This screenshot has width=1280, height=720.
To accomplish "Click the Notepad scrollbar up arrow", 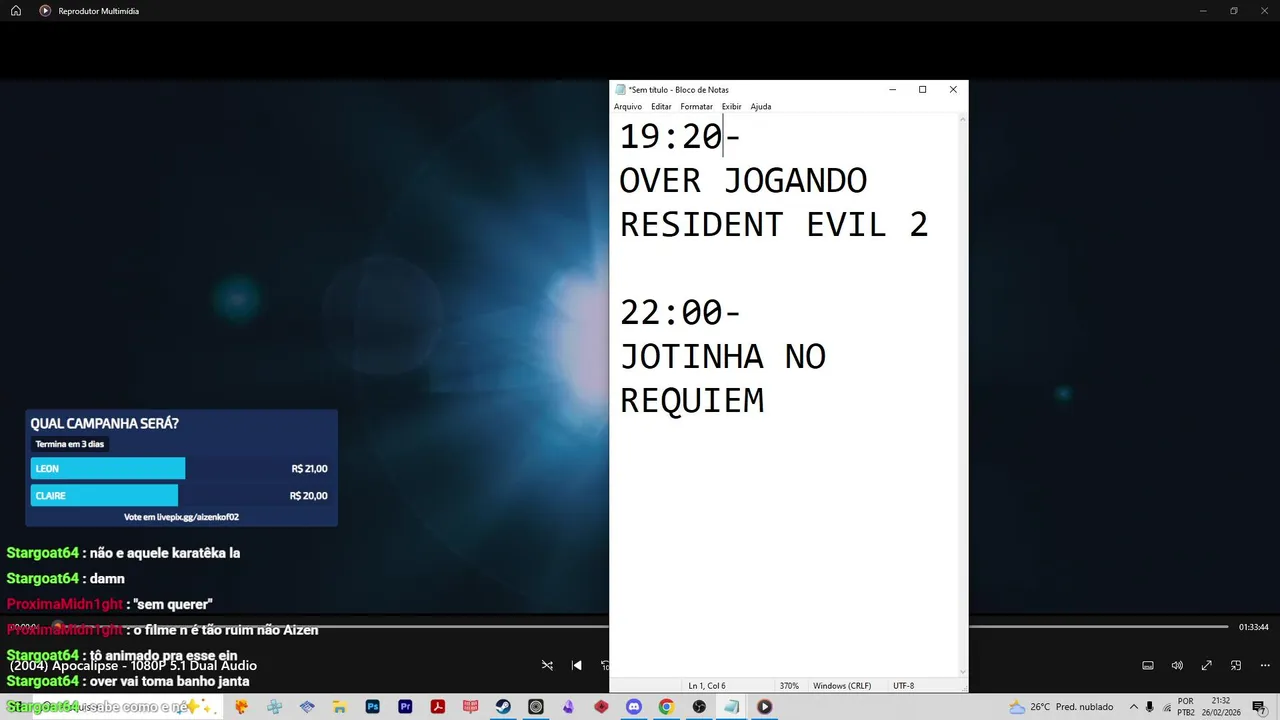I will point(963,119).
